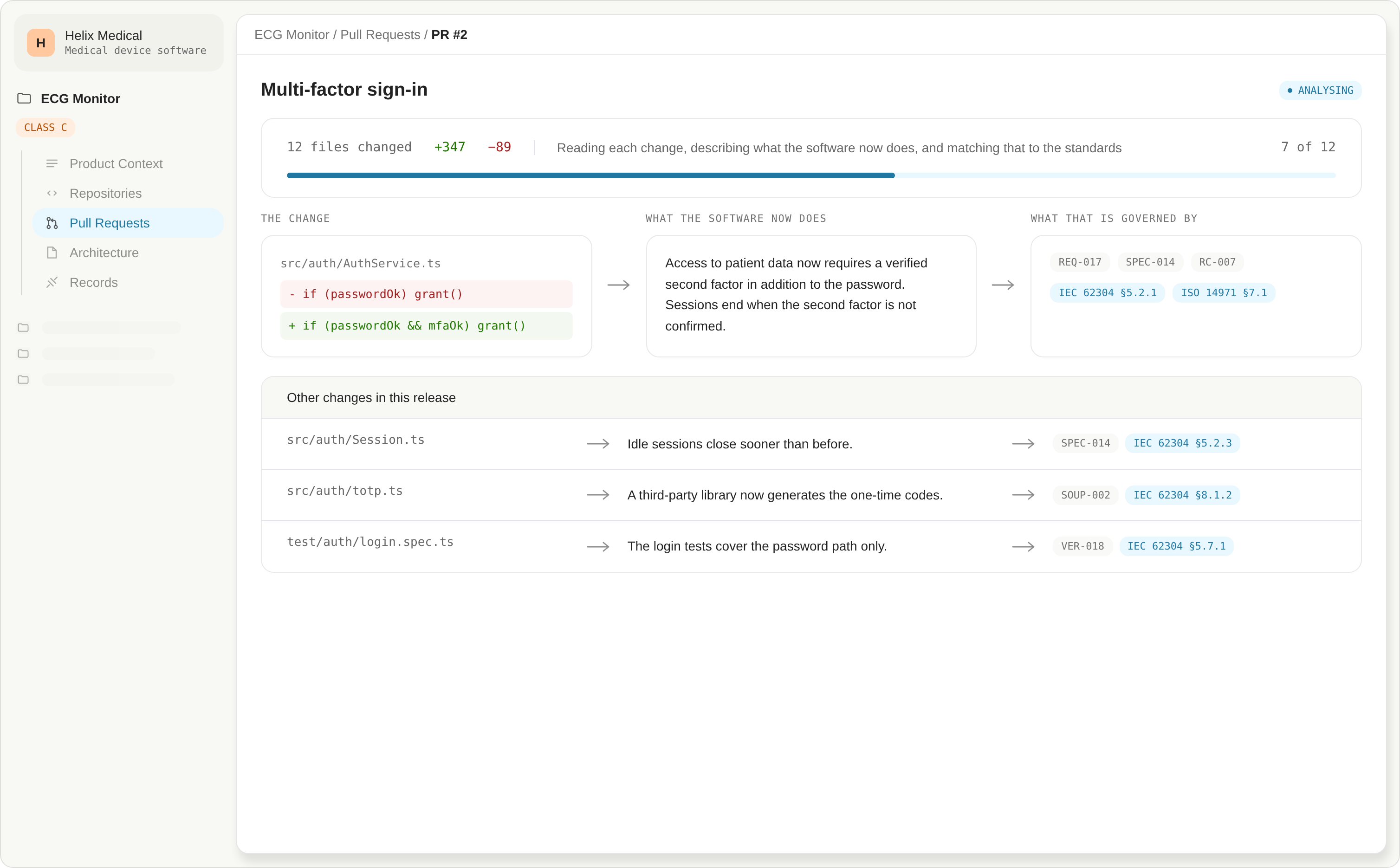Click the third placeholder folder icon

(x=23, y=380)
